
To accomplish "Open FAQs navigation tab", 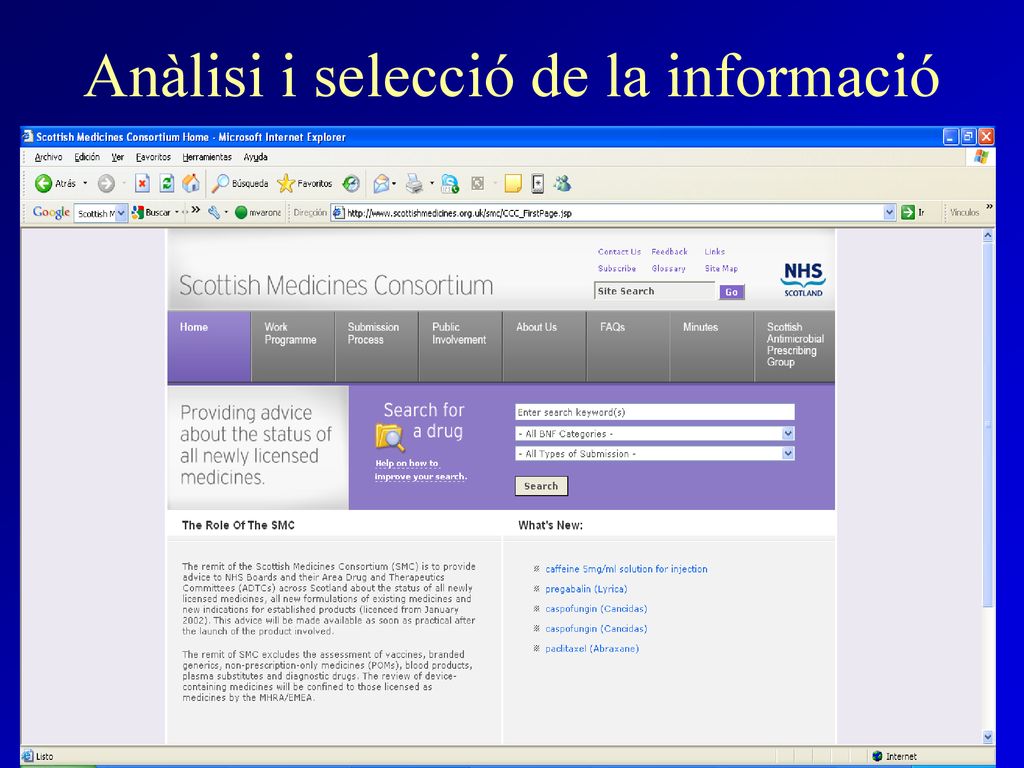I will [628, 346].
